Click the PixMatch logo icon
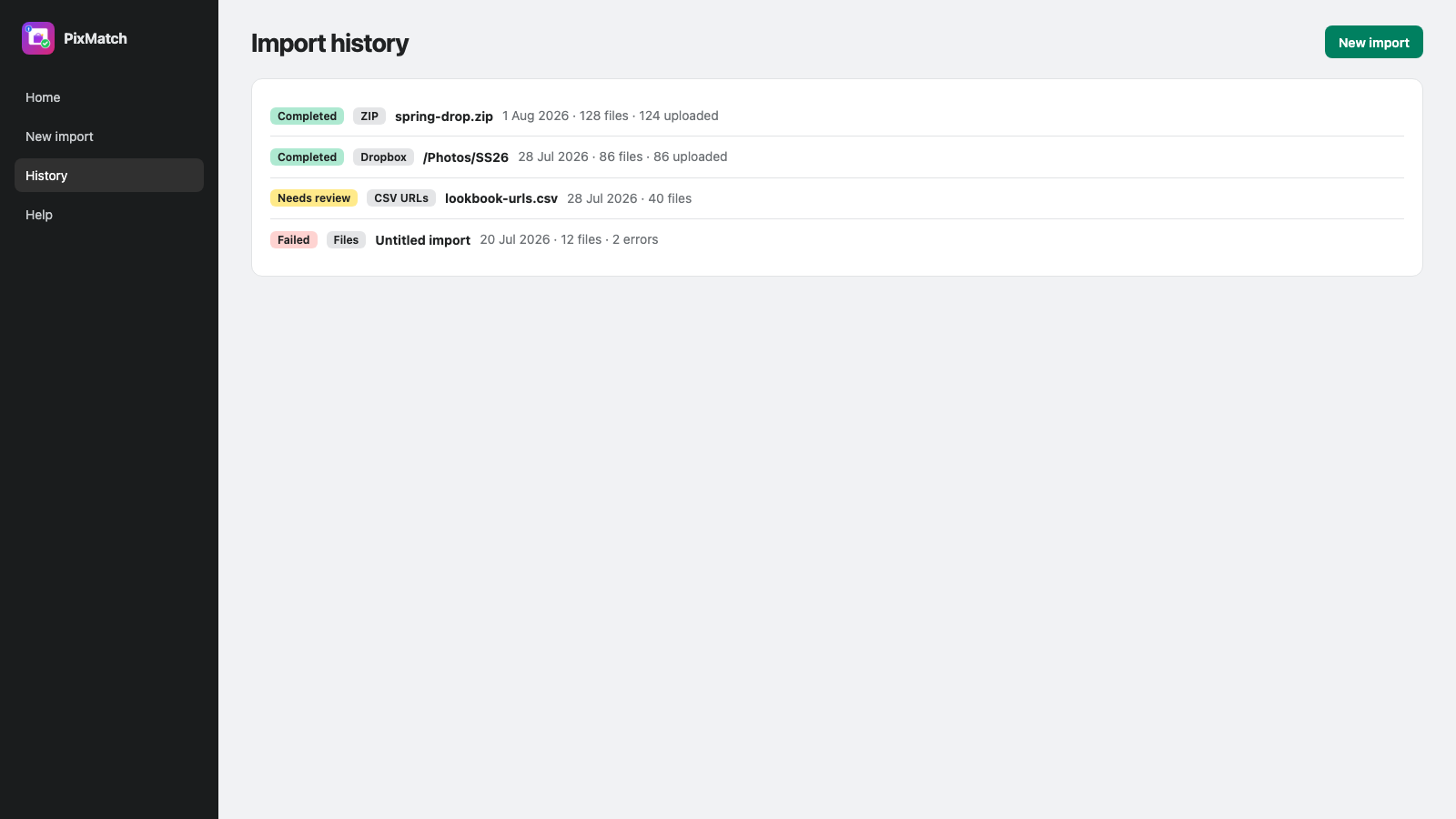 click(x=38, y=38)
